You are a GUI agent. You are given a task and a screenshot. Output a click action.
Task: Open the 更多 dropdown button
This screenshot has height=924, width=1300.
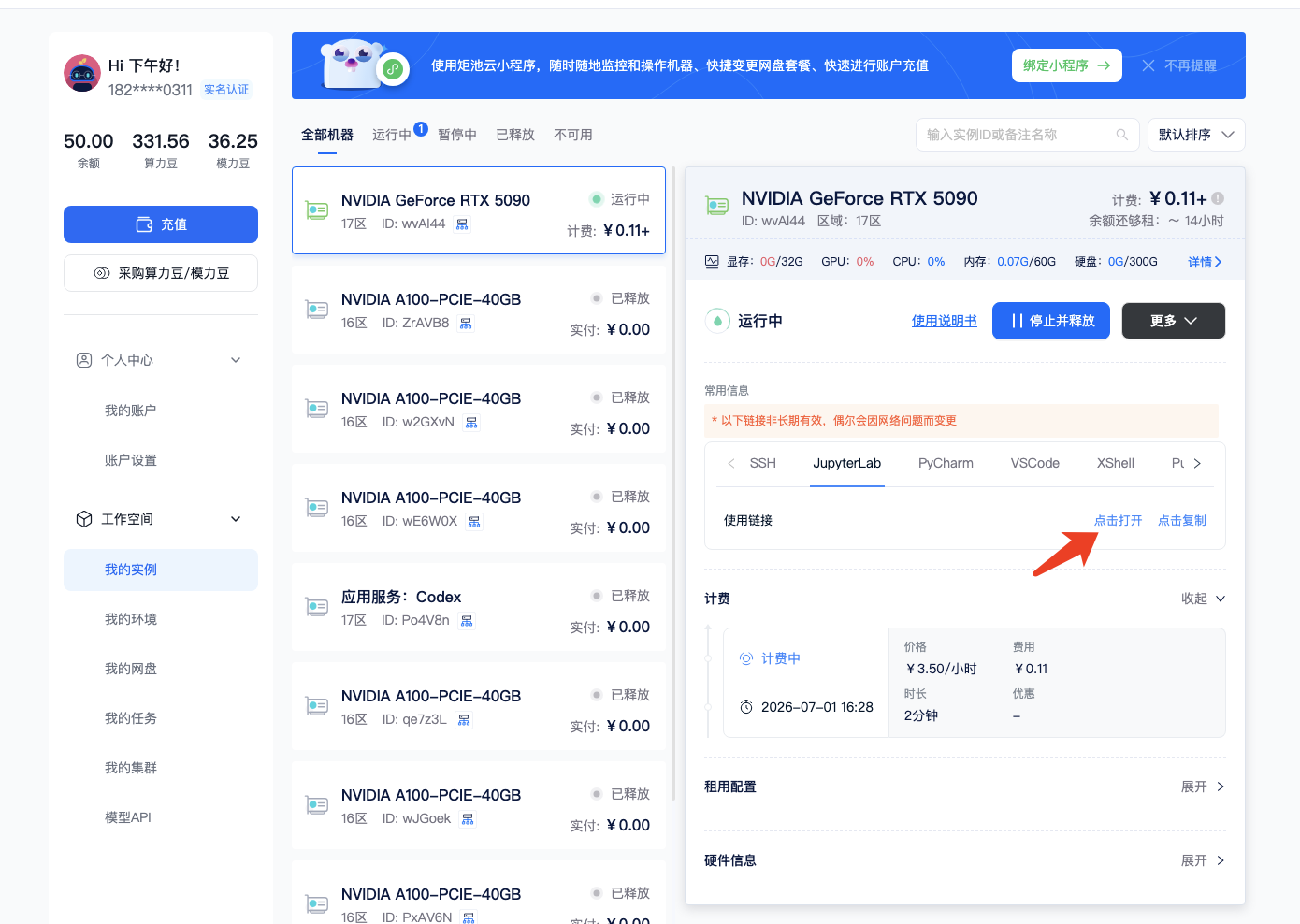[x=1174, y=321]
